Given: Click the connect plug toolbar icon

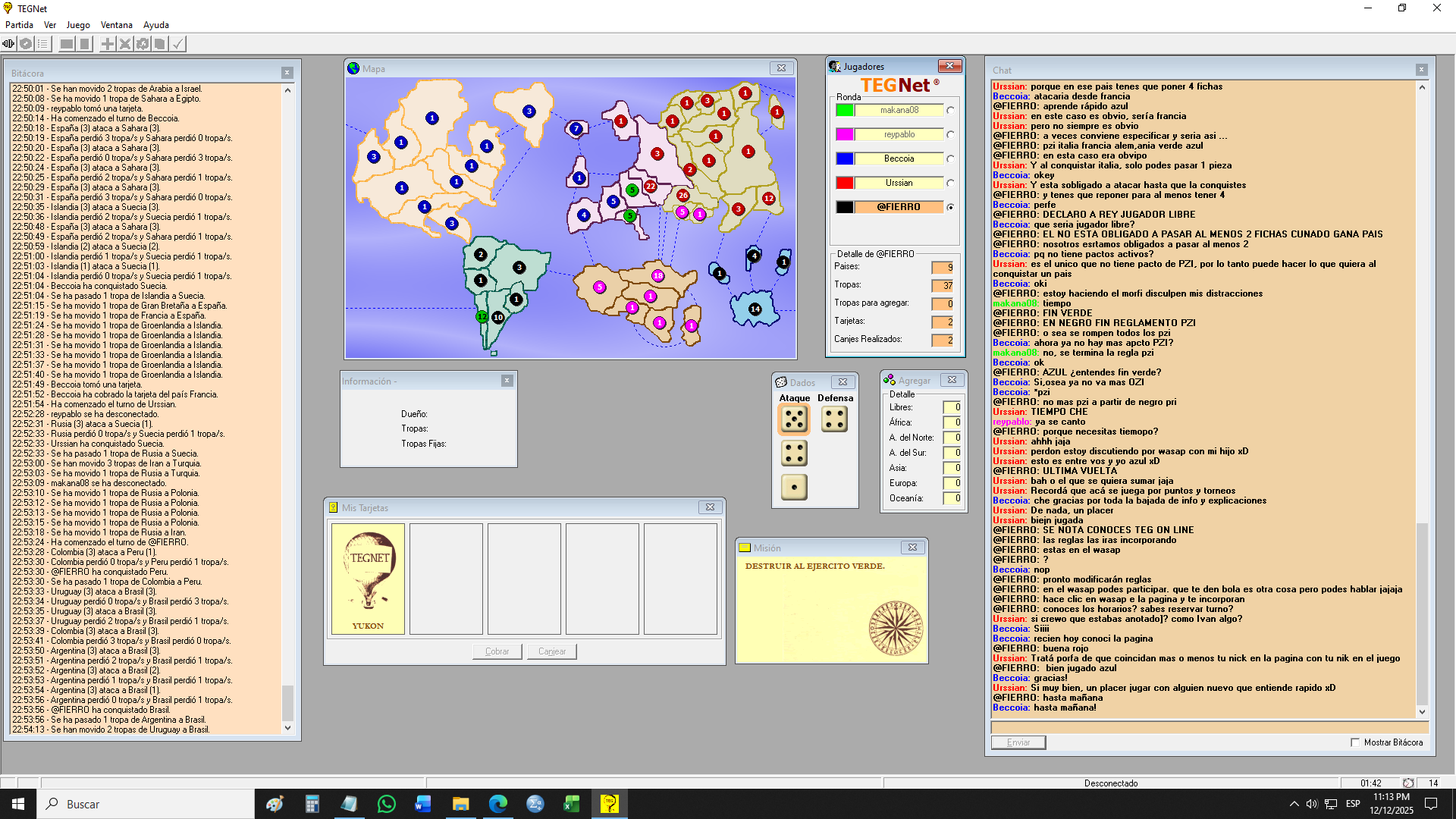Looking at the screenshot, I should tap(8, 44).
